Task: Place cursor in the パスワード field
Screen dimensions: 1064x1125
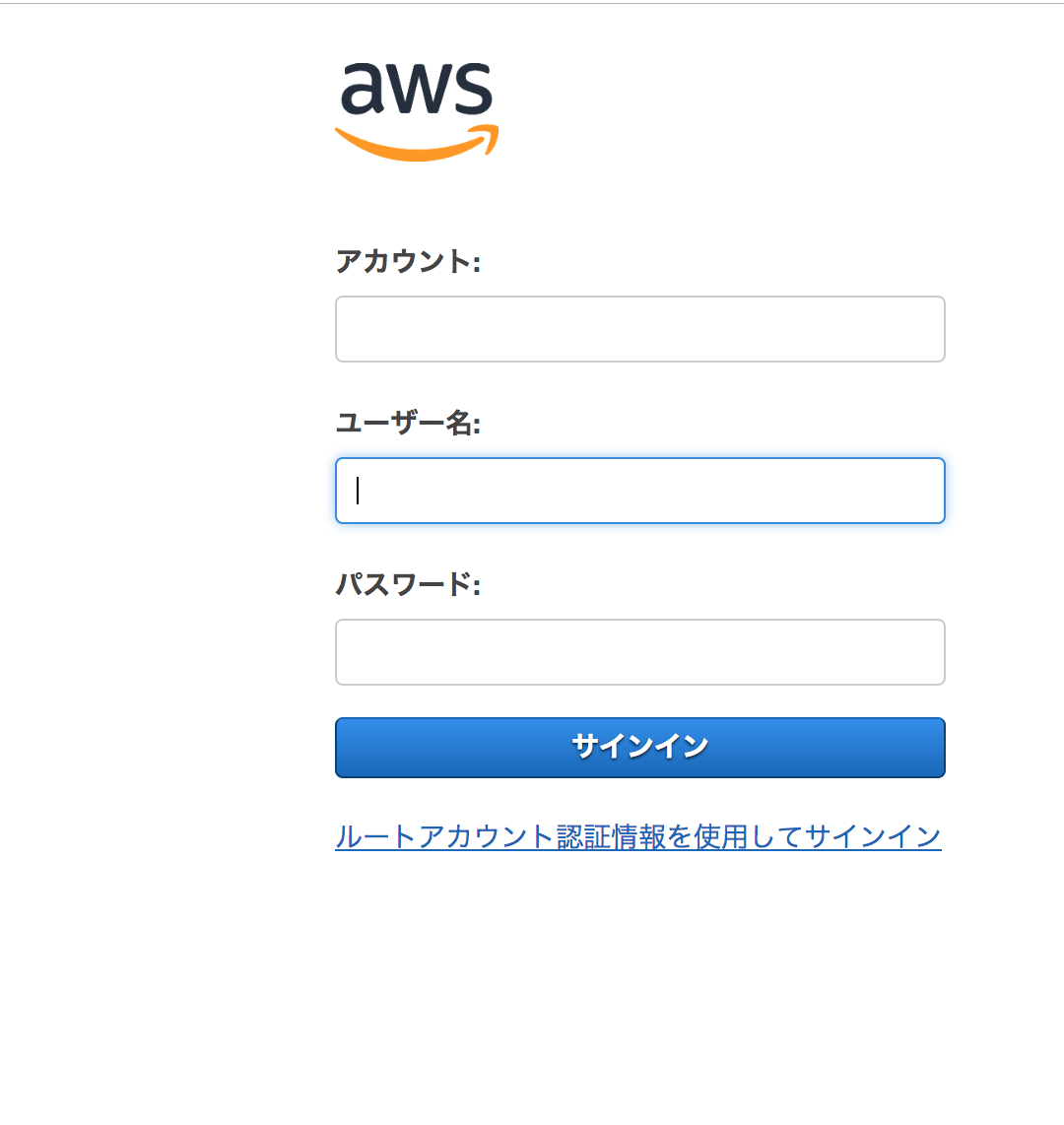Action: pos(640,652)
